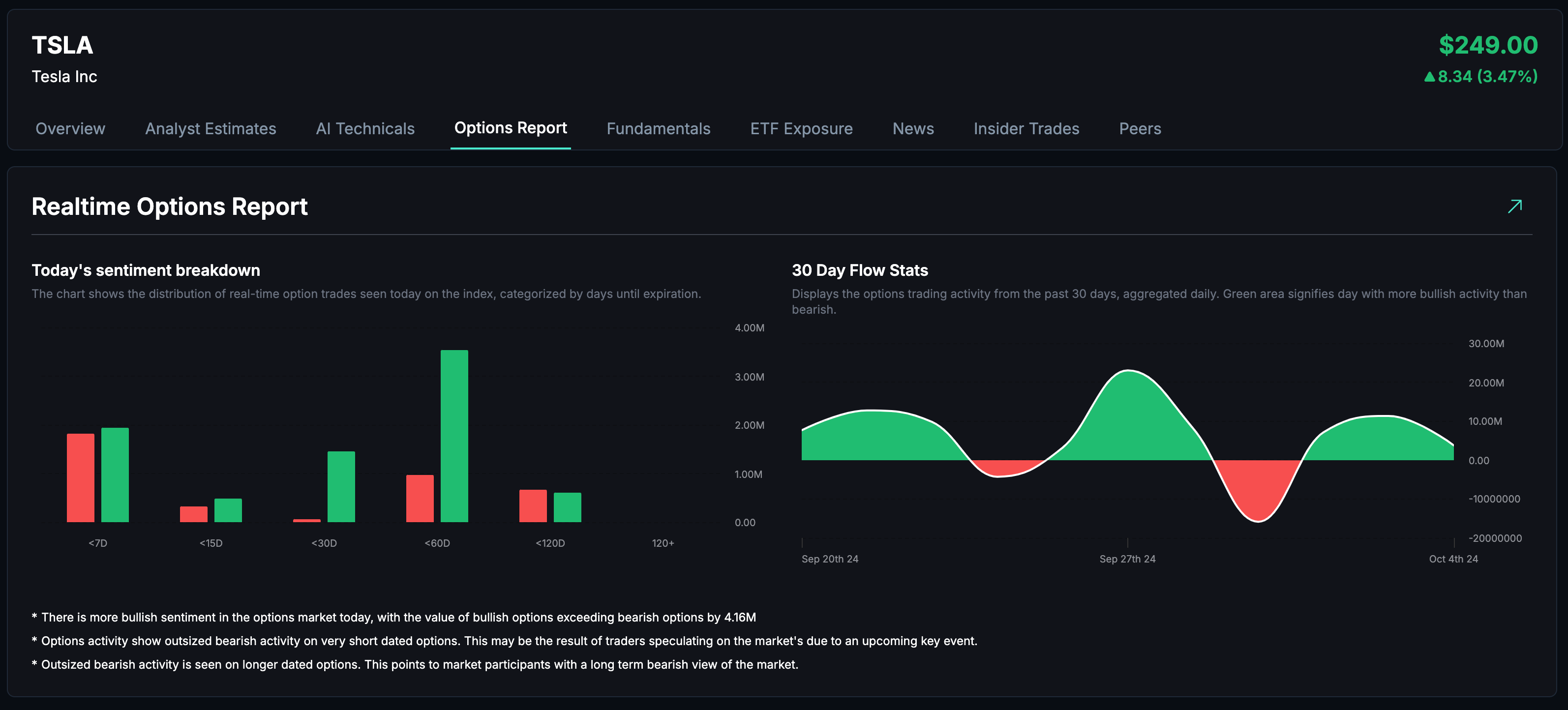This screenshot has width=1568, height=710.
Task: Click the 30 Day Flow Stats title
Action: (x=860, y=271)
